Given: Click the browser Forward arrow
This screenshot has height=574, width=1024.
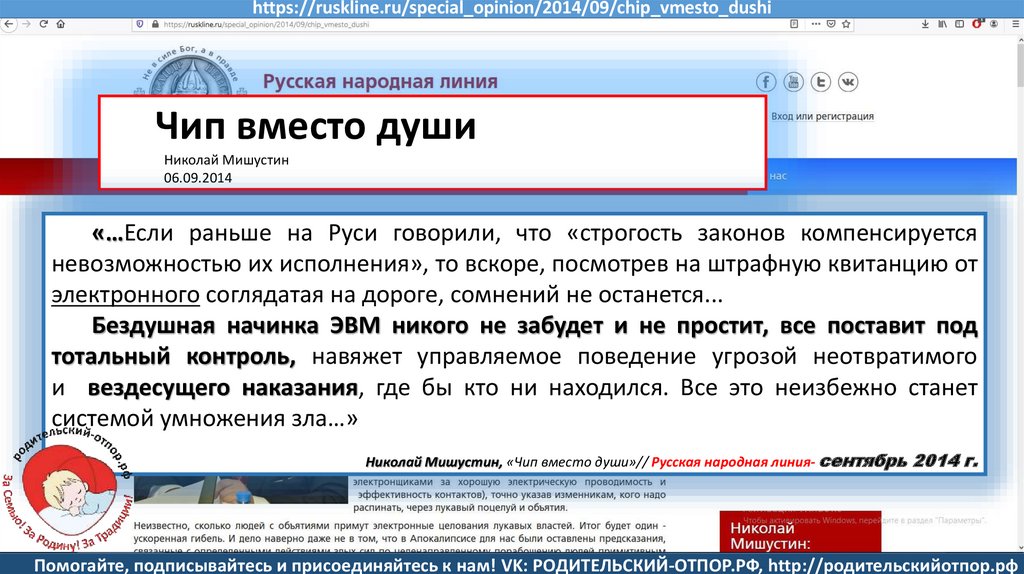Looking at the screenshot, I should (26, 24).
